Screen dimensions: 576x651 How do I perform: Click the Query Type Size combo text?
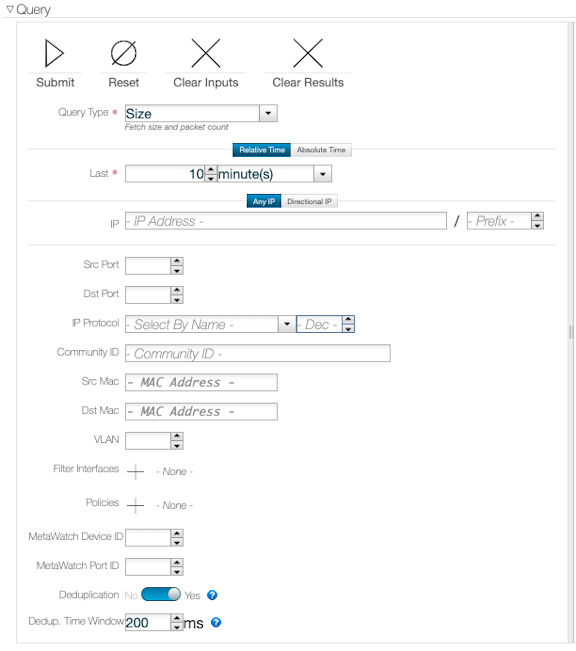192,113
